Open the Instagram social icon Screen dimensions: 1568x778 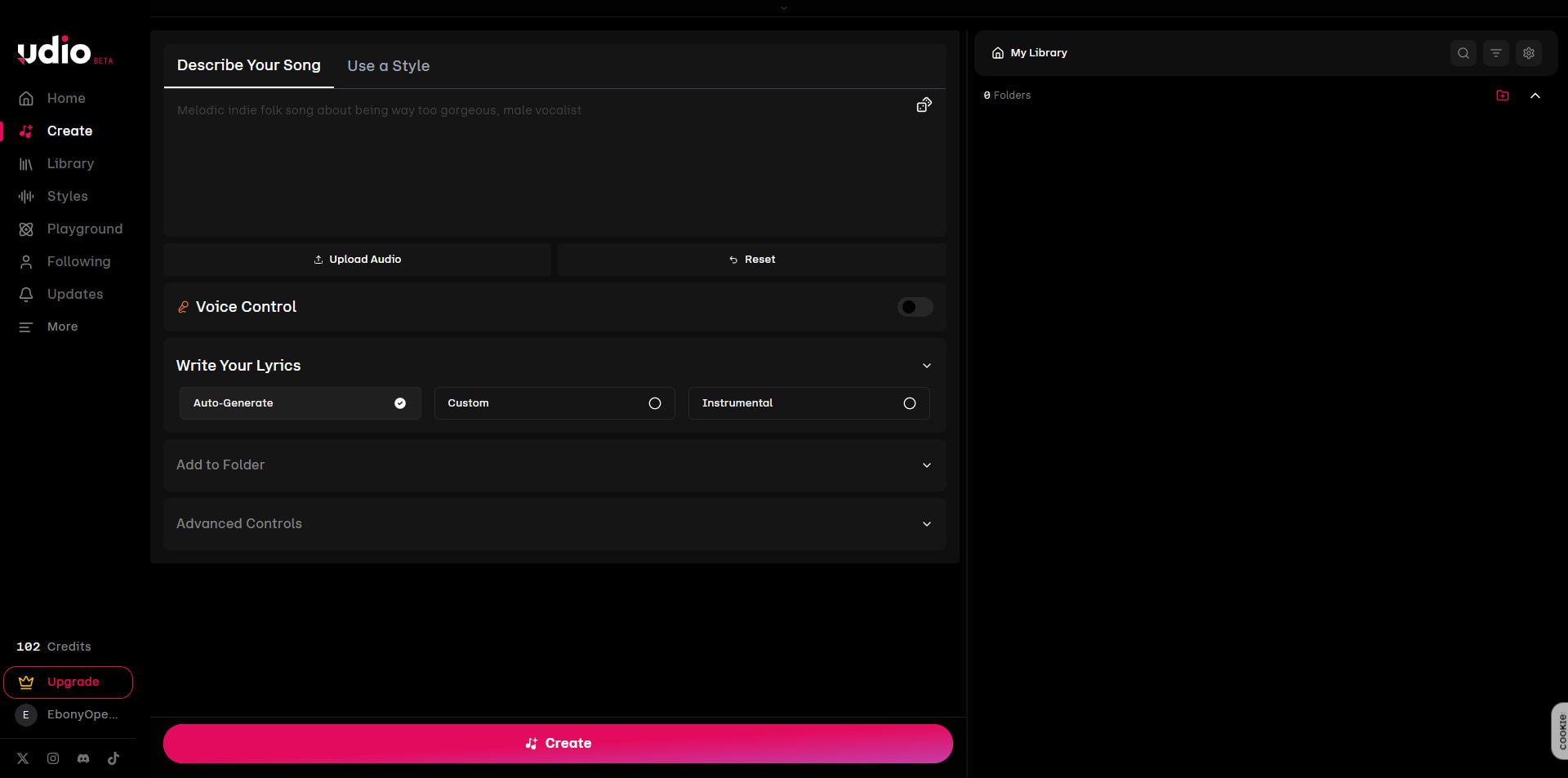click(x=53, y=758)
